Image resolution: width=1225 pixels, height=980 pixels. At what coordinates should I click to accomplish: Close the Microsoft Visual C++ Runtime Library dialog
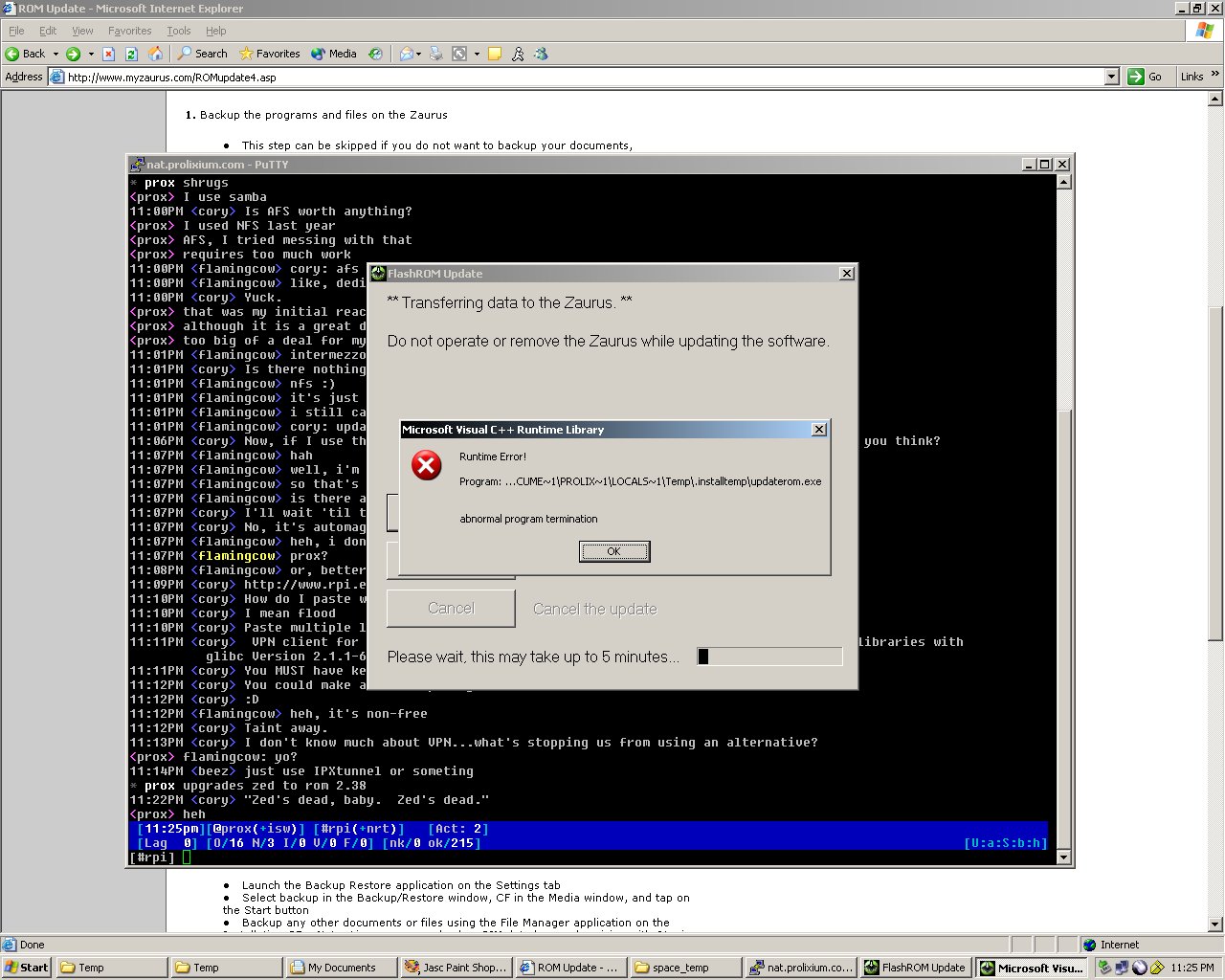coord(819,430)
